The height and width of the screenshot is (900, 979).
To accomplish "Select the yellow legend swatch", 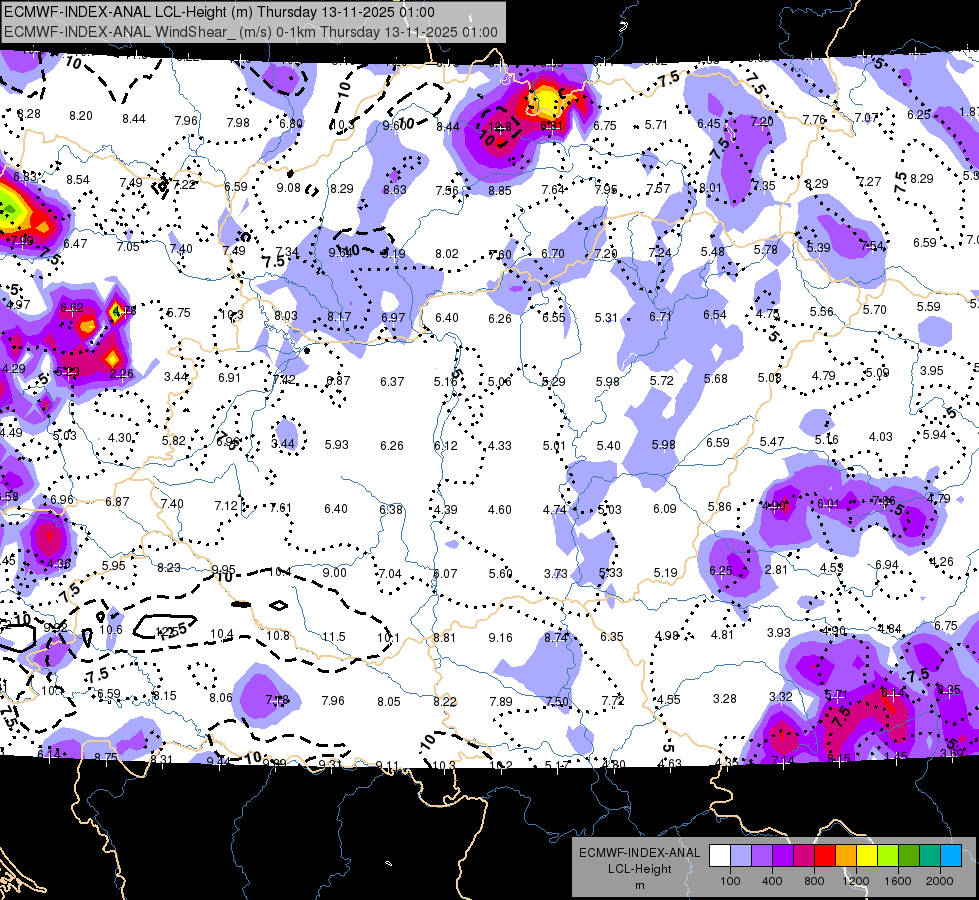I will [867, 855].
